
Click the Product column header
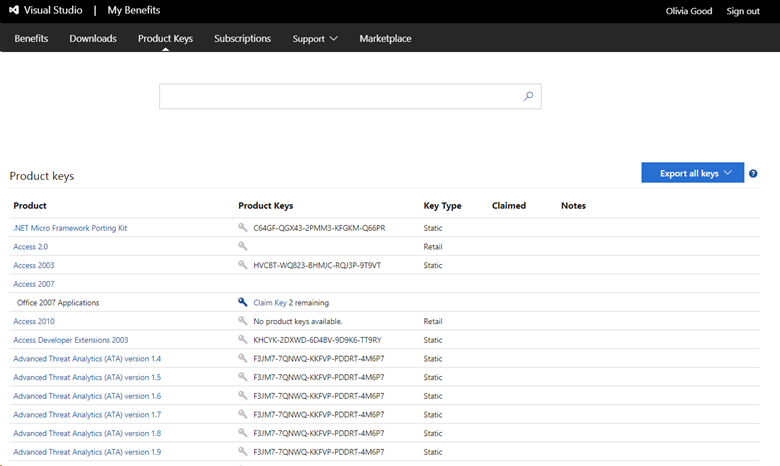point(30,205)
